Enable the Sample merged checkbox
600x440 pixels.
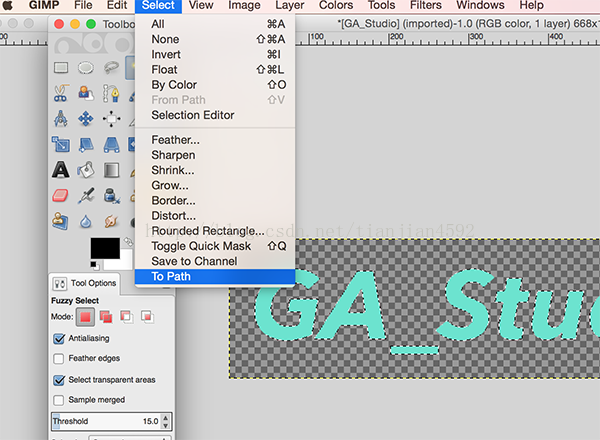pos(59,400)
